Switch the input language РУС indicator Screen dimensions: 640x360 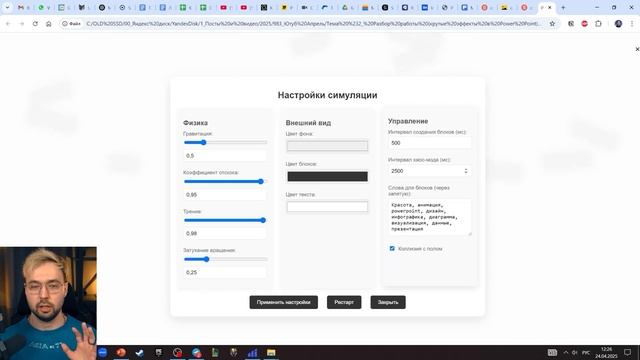coord(586,352)
